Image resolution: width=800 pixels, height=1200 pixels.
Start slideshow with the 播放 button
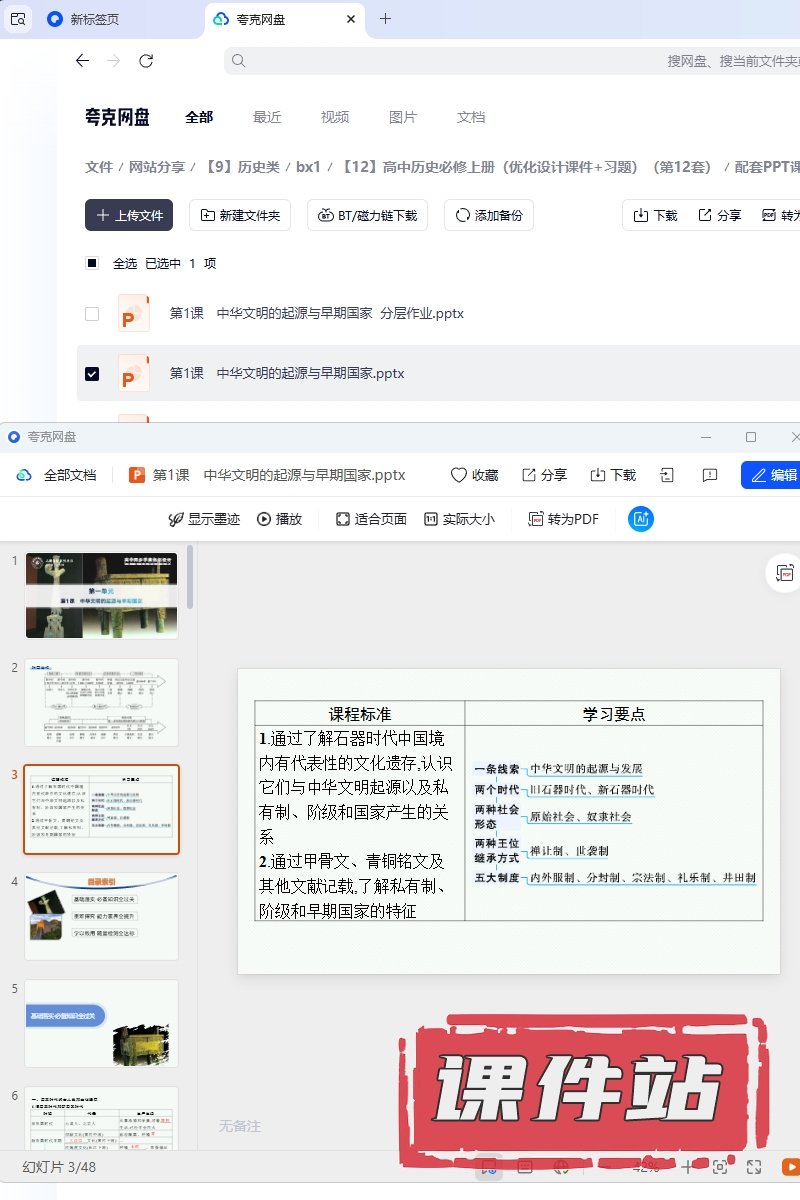279,519
